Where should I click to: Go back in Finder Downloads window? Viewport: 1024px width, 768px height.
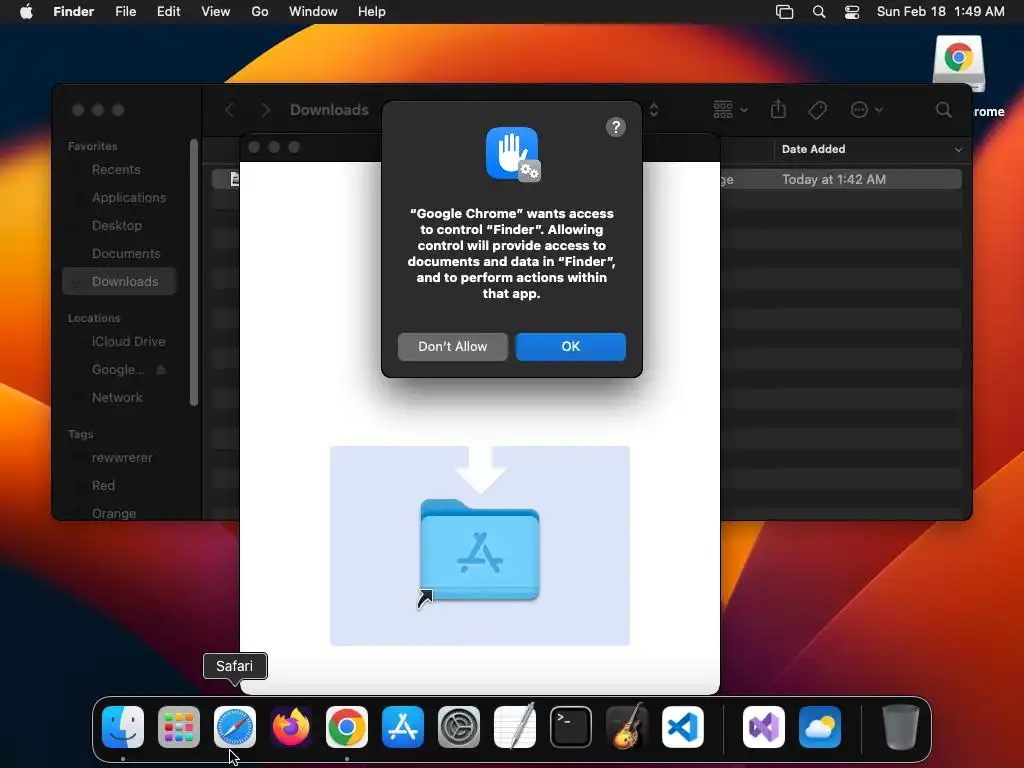pos(229,110)
